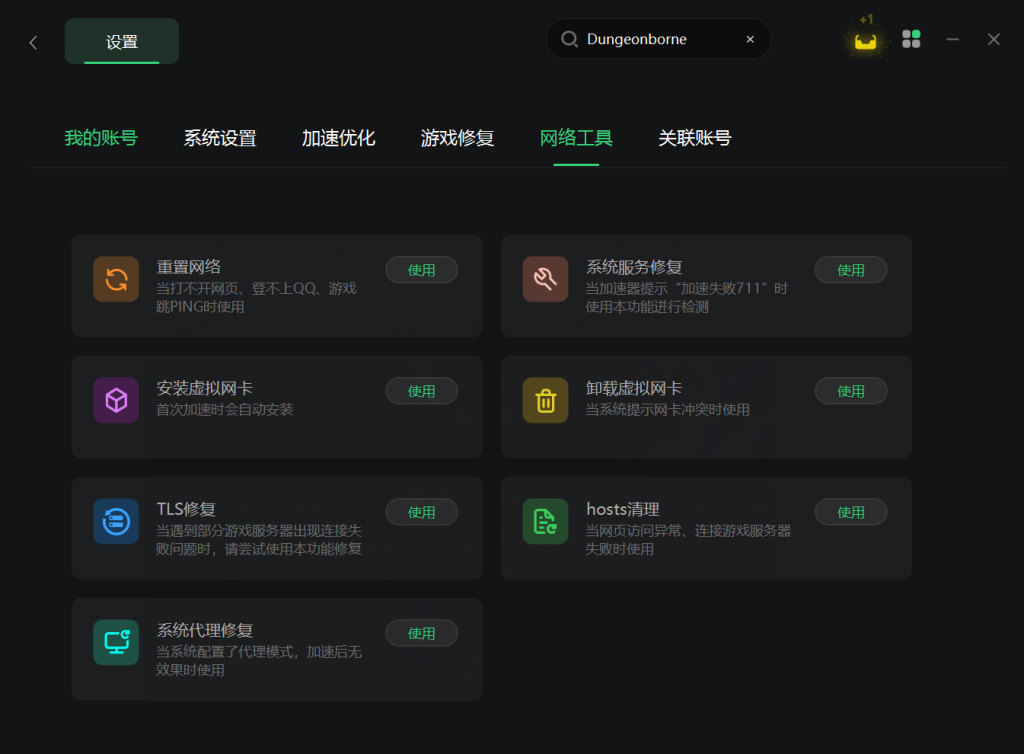
Task: Click the 重置网络 title text
Action: (189, 266)
